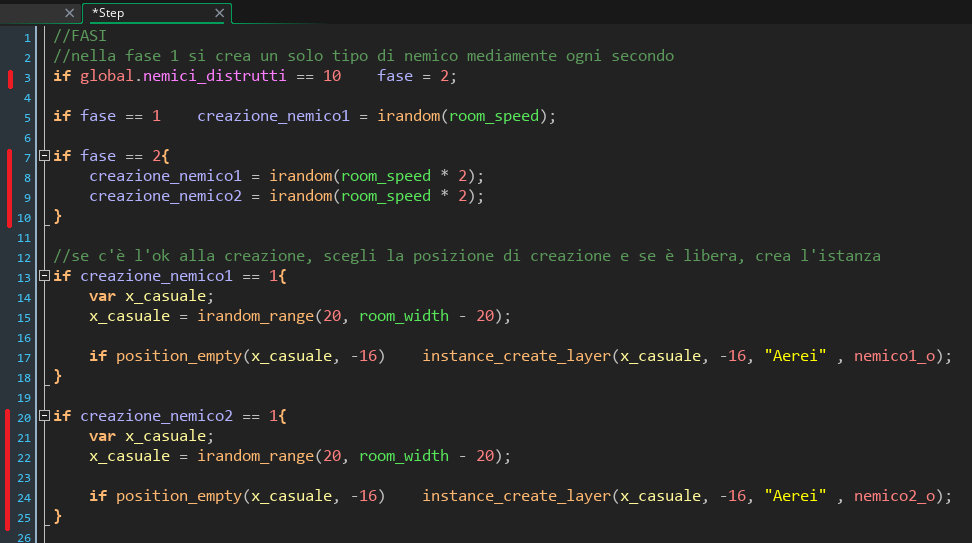Click line number 17 in the gutter

click(24, 358)
